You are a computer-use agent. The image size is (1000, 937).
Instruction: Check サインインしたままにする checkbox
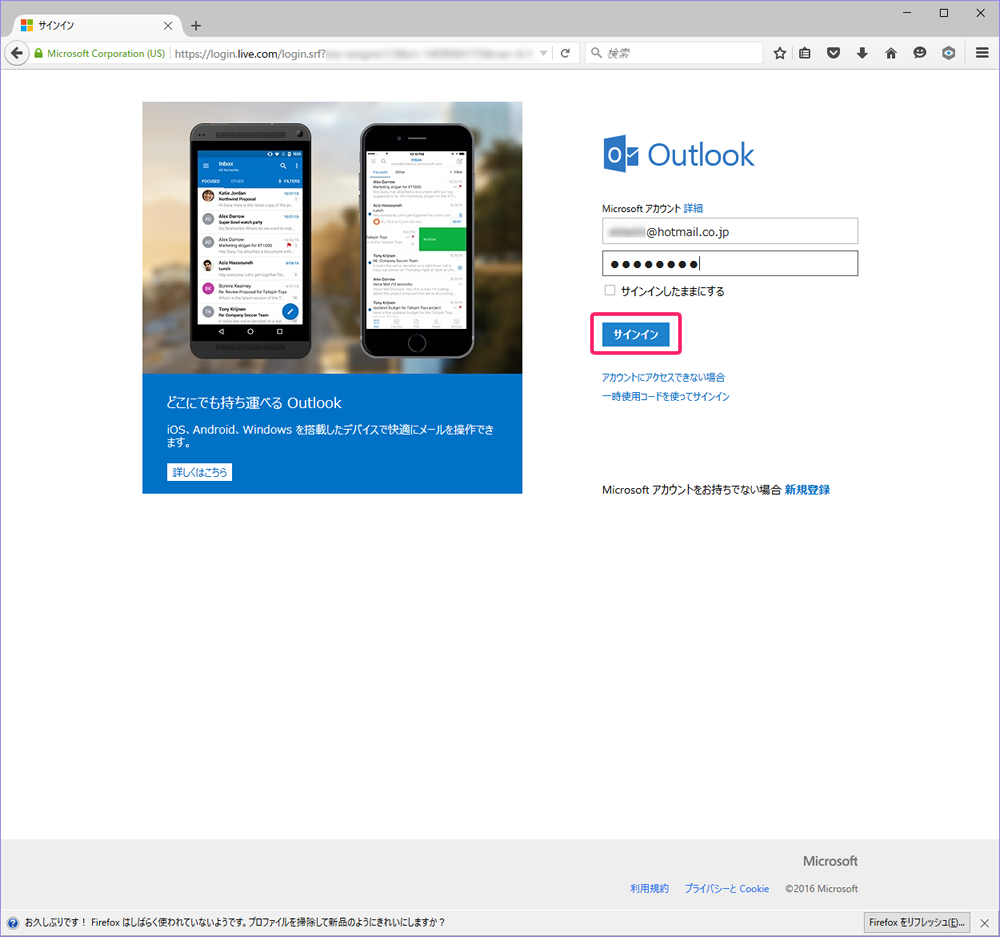tap(610, 291)
